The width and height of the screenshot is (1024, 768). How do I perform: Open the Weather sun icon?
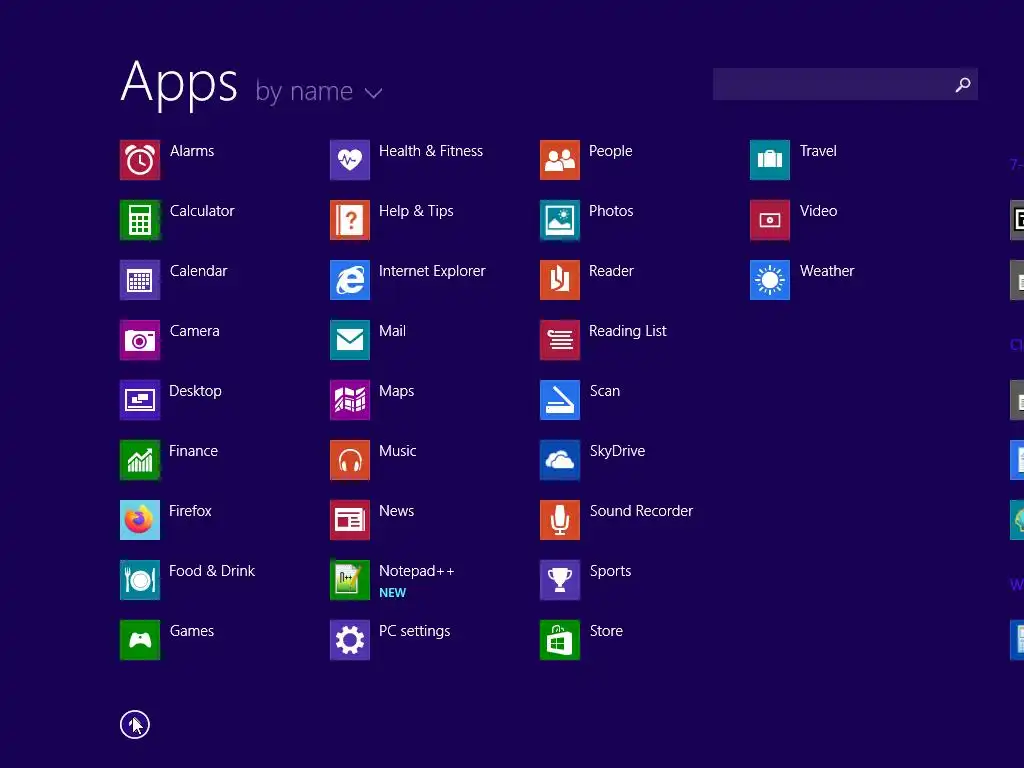point(770,280)
